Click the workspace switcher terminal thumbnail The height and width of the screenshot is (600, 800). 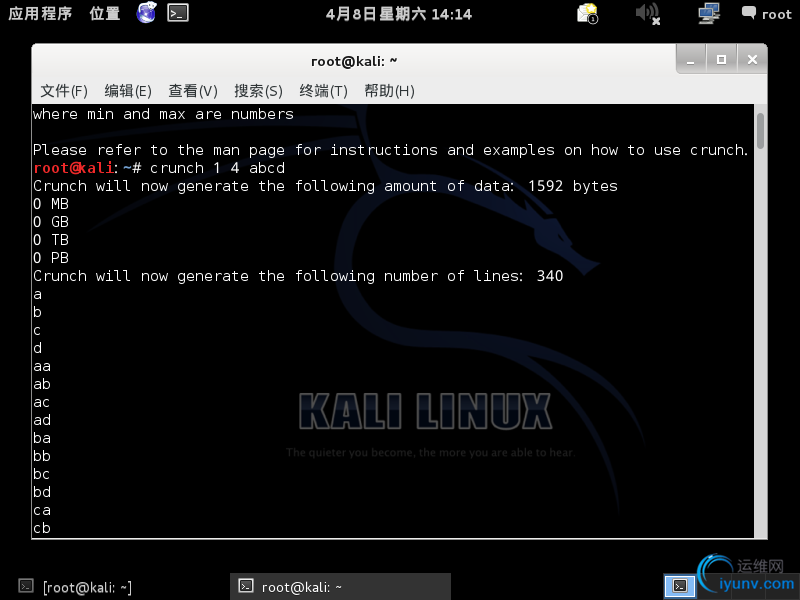pos(680,585)
